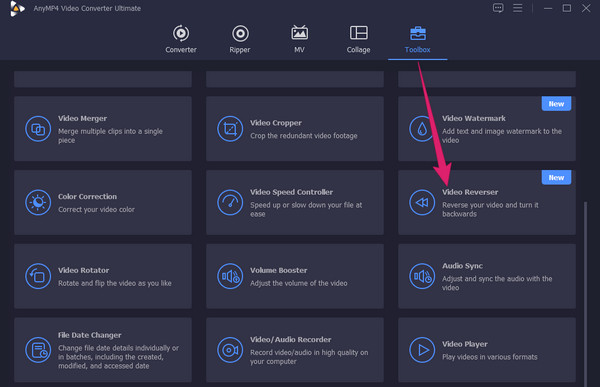Screen dimensions: 600x387
Task: Open the hamburger menu in title bar
Action: pos(517,8)
